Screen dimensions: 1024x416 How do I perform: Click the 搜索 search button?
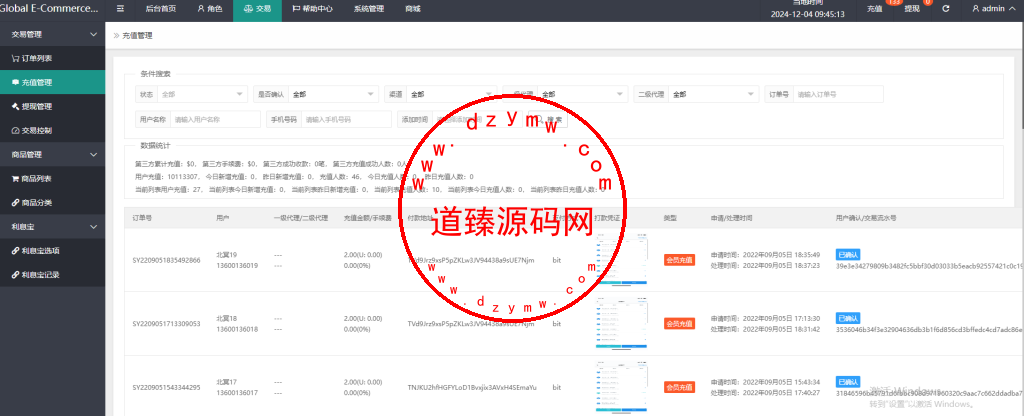549,120
